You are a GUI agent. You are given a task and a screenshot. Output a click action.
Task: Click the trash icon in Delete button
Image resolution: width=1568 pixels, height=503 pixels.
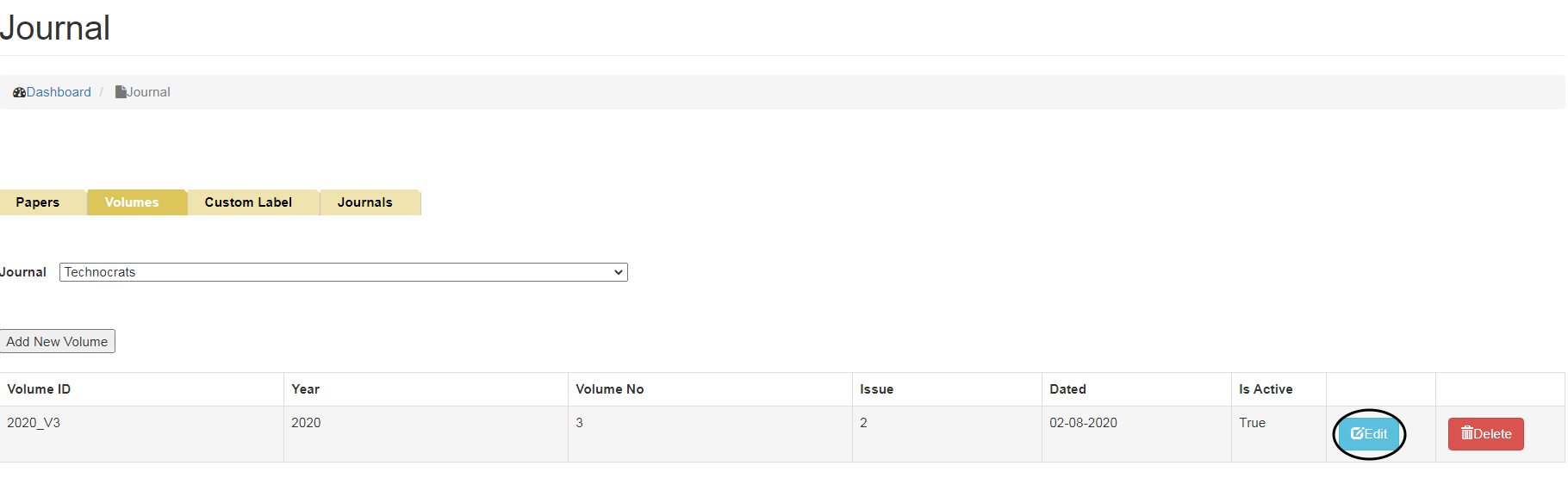[x=1466, y=433]
